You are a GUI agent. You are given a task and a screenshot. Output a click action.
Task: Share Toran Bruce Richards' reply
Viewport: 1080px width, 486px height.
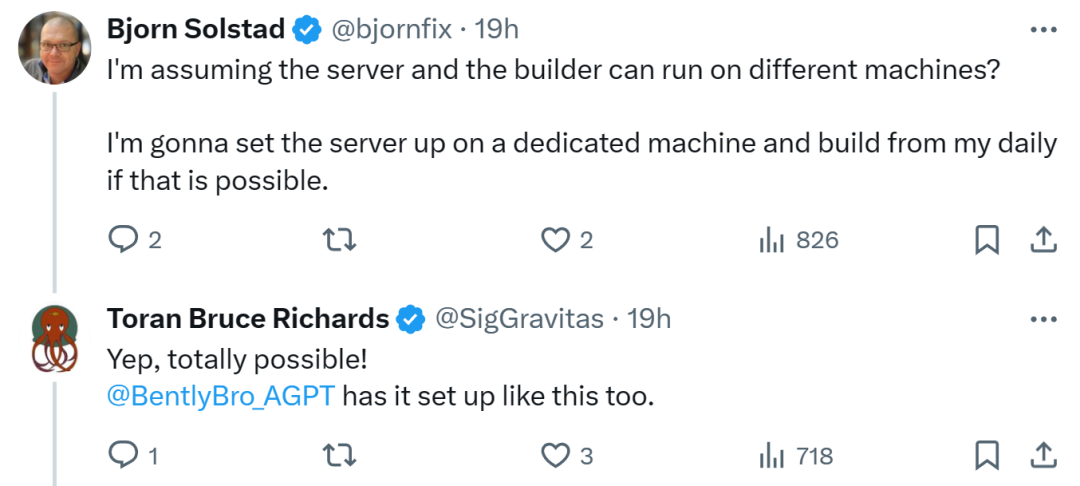pyautogui.click(x=1042, y=456)
